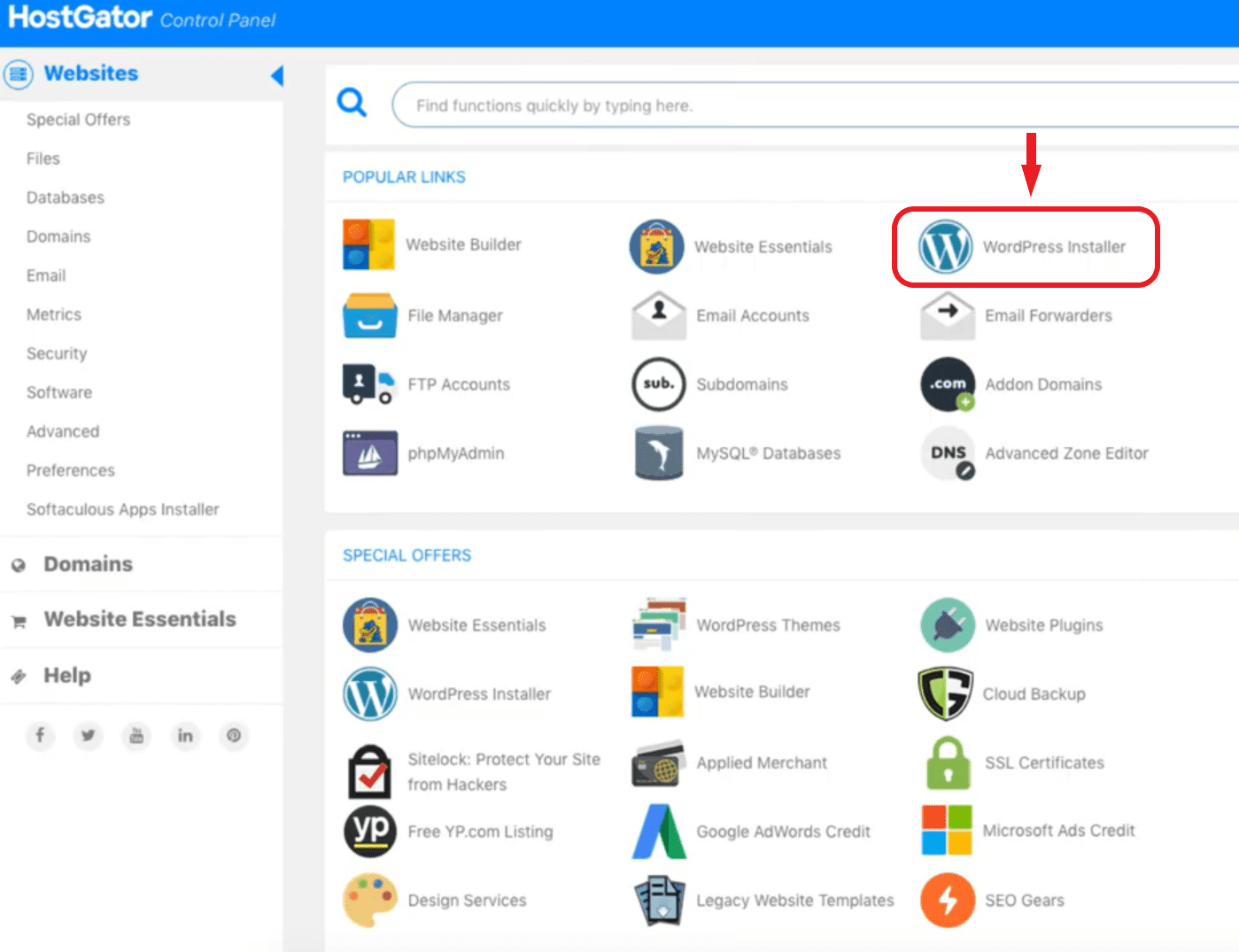This screenshot has height=952, width=1239.
Task: Click the Website Builder icon in Popular Links
Action: coord(368,244)
